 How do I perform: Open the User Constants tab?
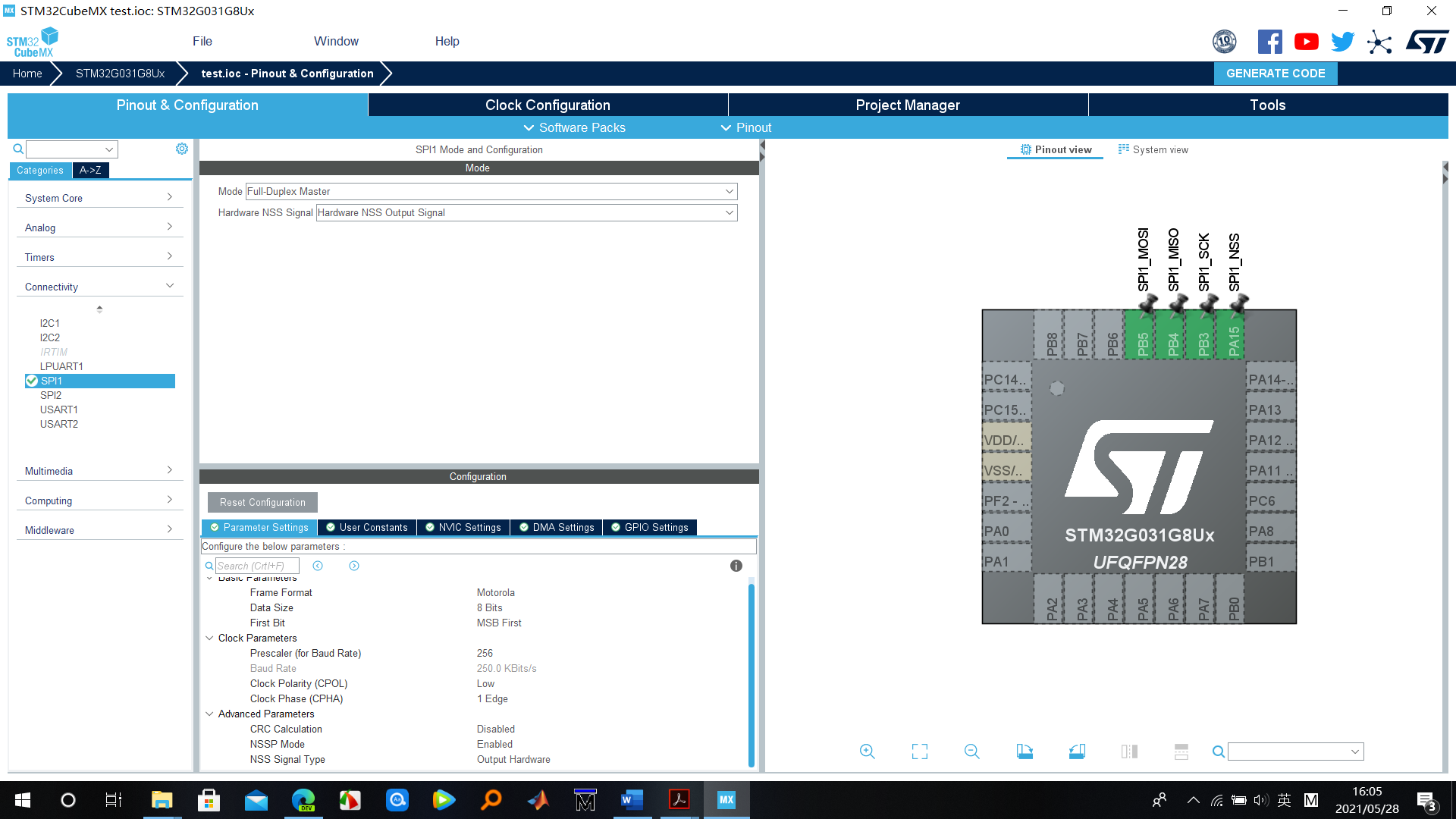tap(366, 527)
